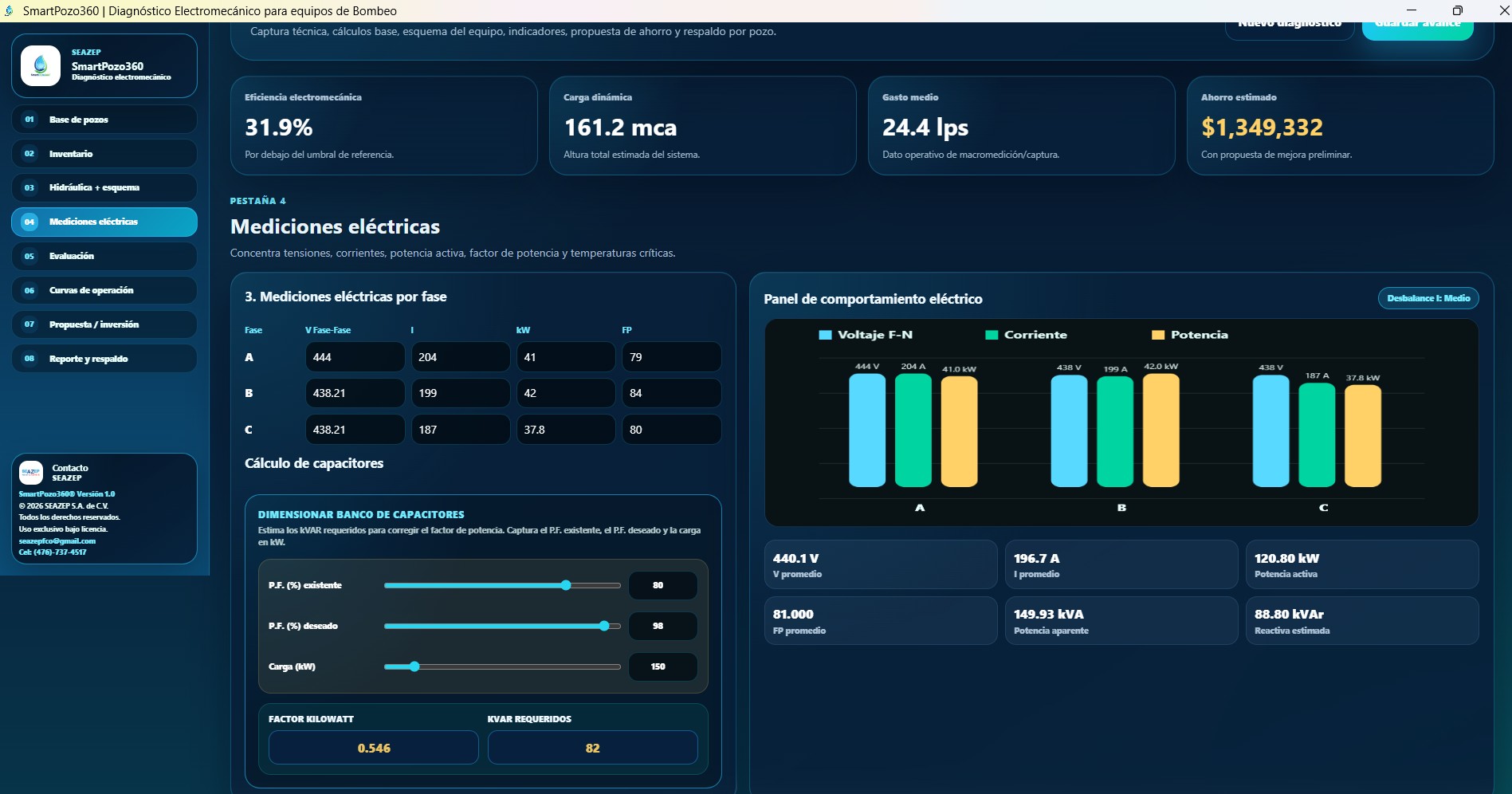Click the 01 badge beside Base de pozos
This screenshot has width=1512, height=794.
pos(29,120)
